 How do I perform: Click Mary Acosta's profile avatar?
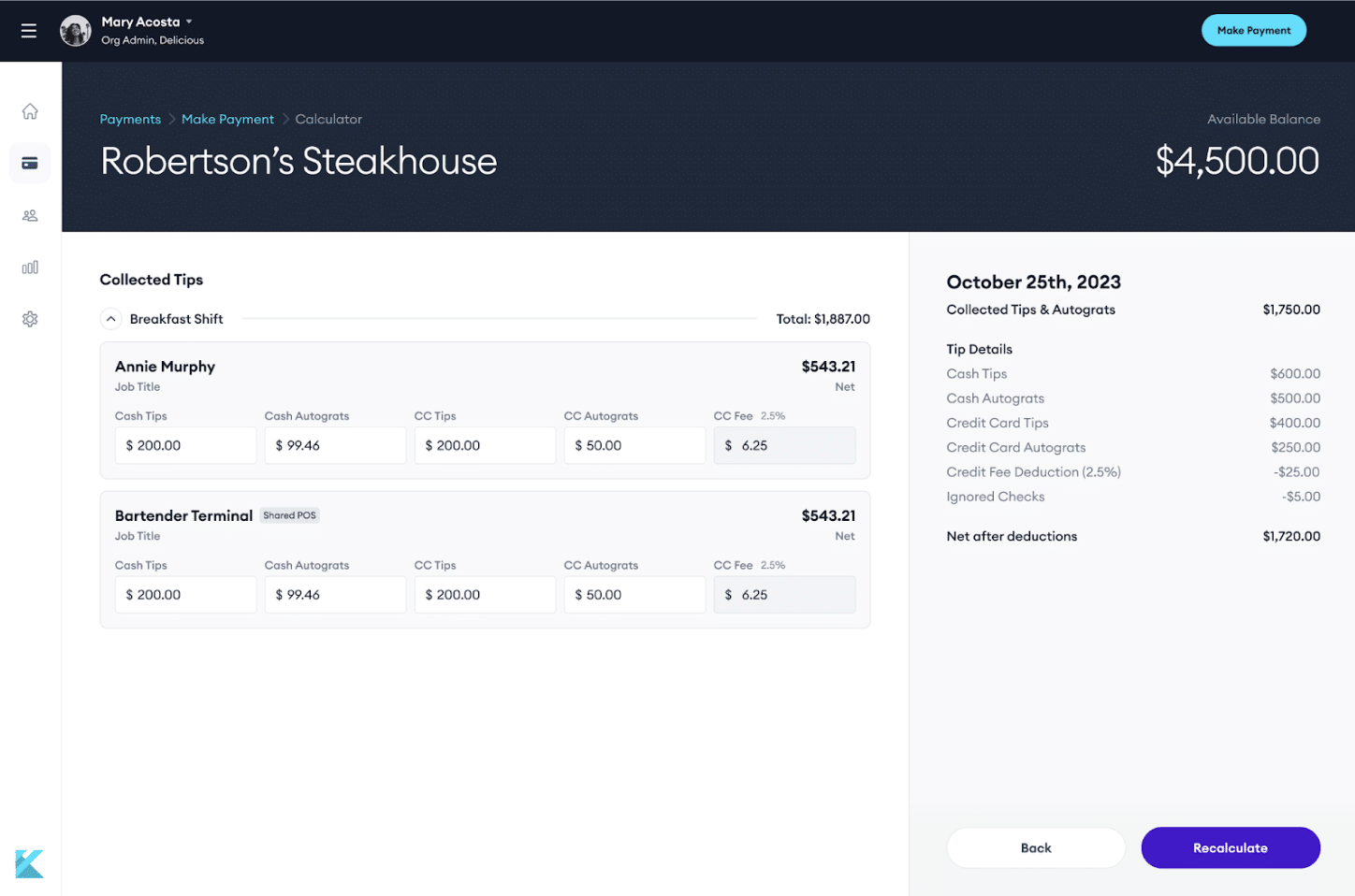pyautogui.click(x=76, y=31)
